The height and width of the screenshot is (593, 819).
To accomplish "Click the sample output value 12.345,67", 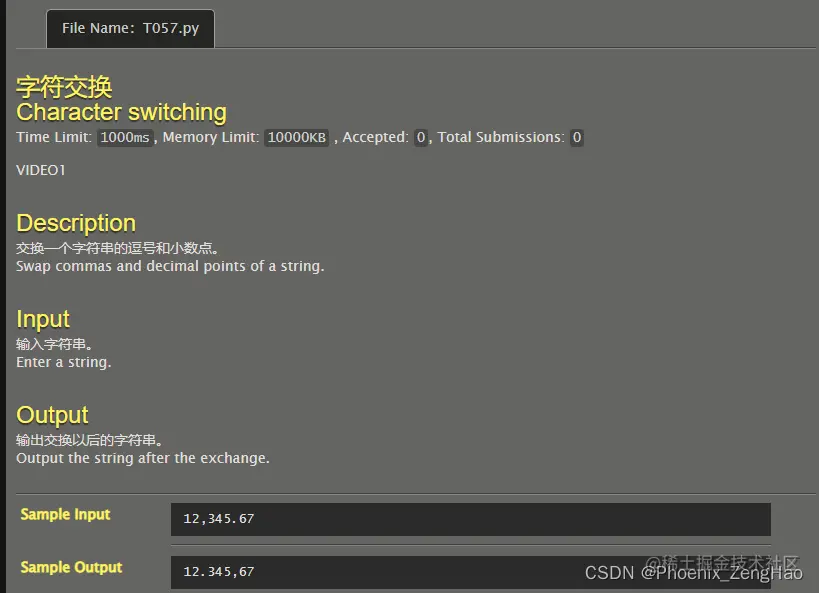I will coord(219,572).
